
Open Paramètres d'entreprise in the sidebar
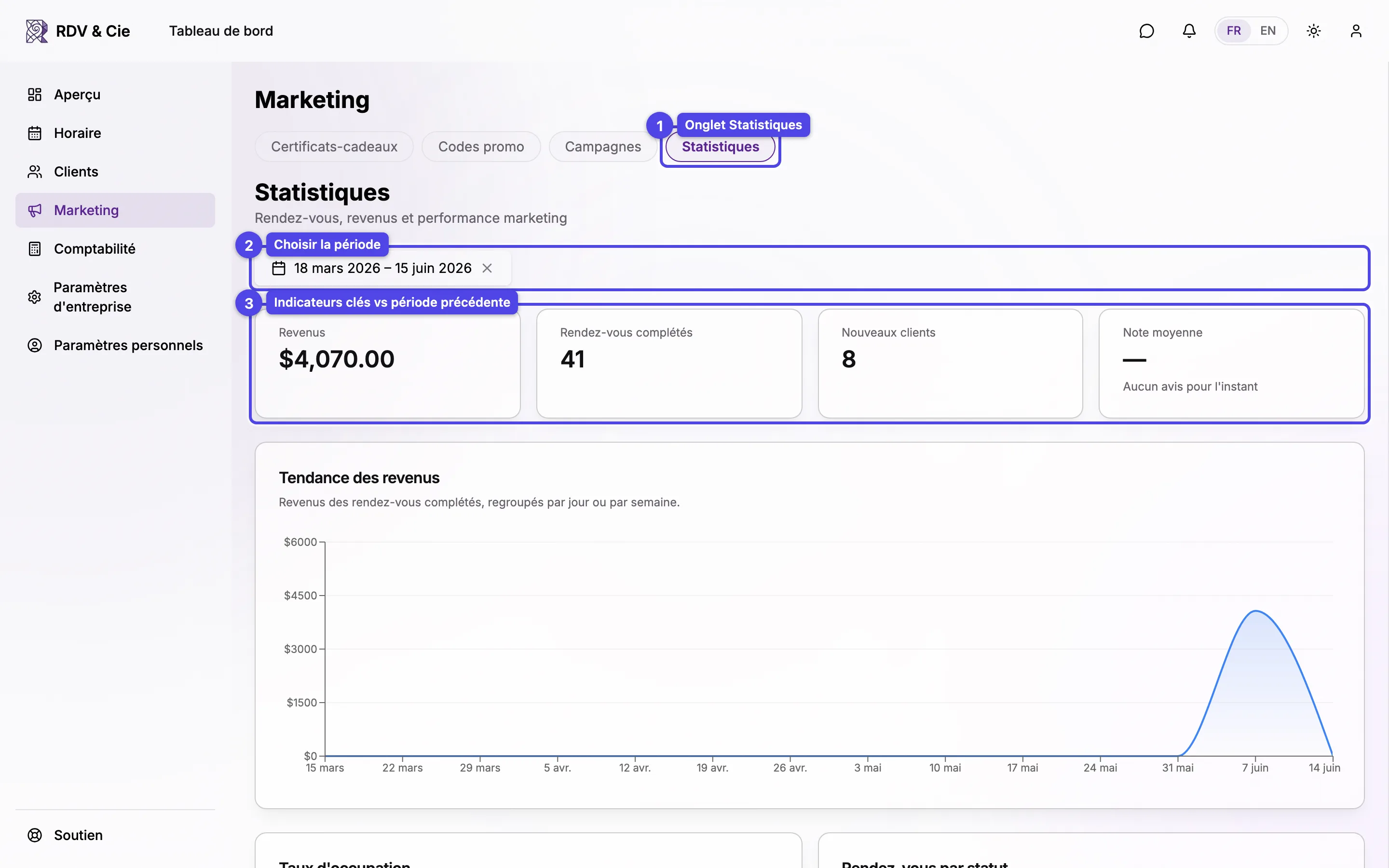115,297
